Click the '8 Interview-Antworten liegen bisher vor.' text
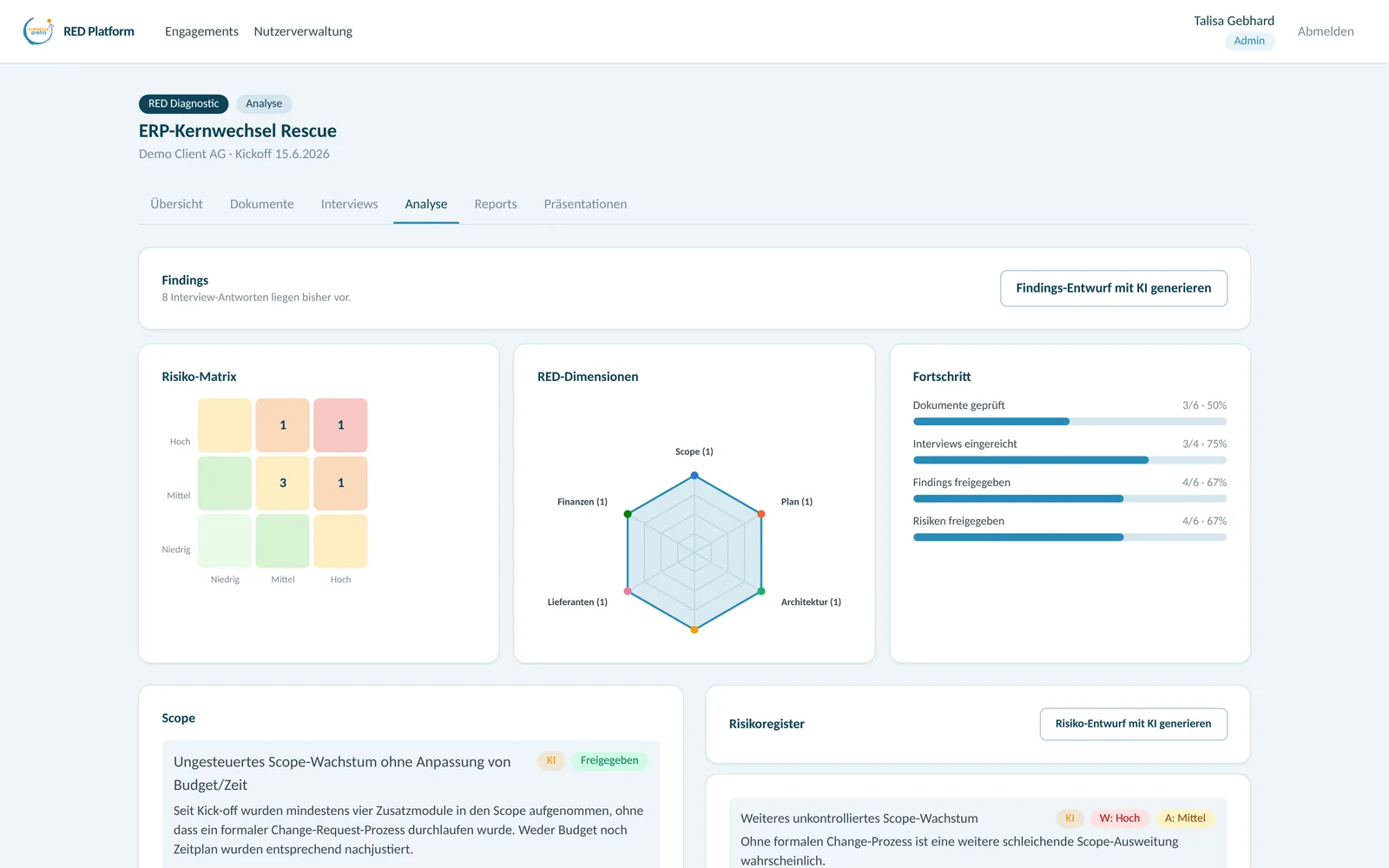The height and width of the screenshot is (868, 1389). coord(256,297)
